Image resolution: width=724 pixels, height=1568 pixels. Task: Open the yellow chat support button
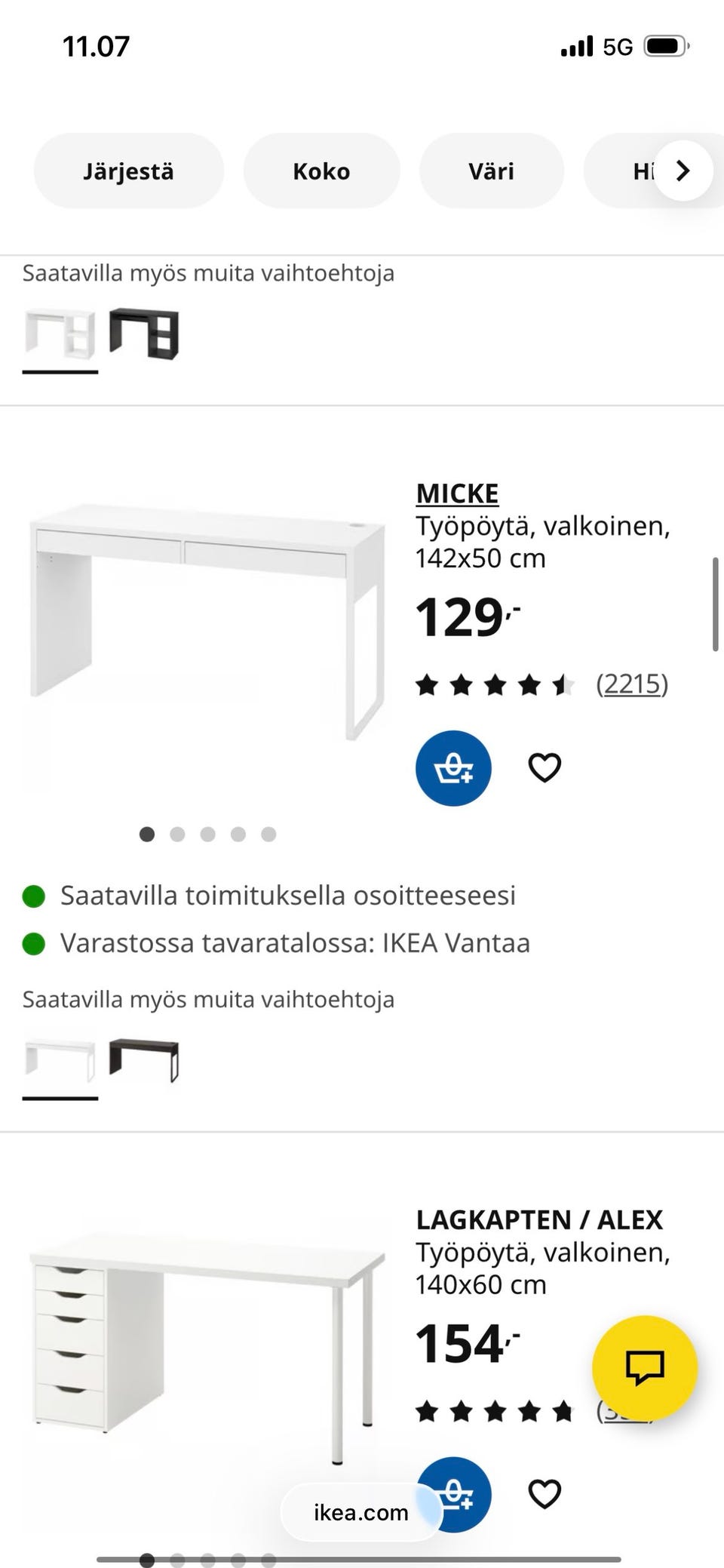(x=644, y=1367)
